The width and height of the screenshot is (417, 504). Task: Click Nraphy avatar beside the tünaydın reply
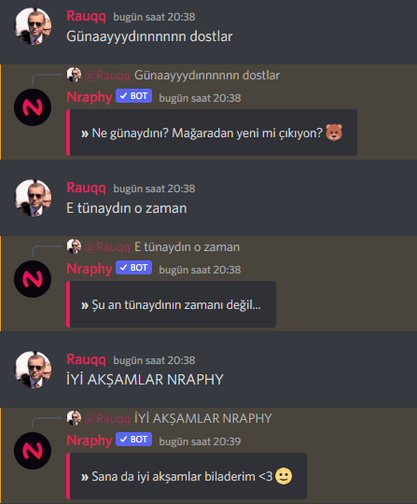click(33, 279)
